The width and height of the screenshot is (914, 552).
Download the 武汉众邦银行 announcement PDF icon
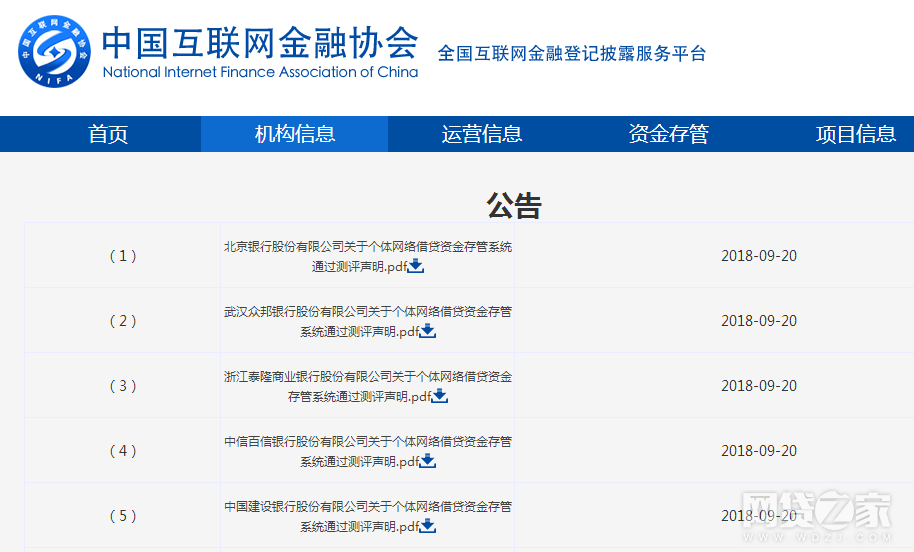tap(428, 331)
